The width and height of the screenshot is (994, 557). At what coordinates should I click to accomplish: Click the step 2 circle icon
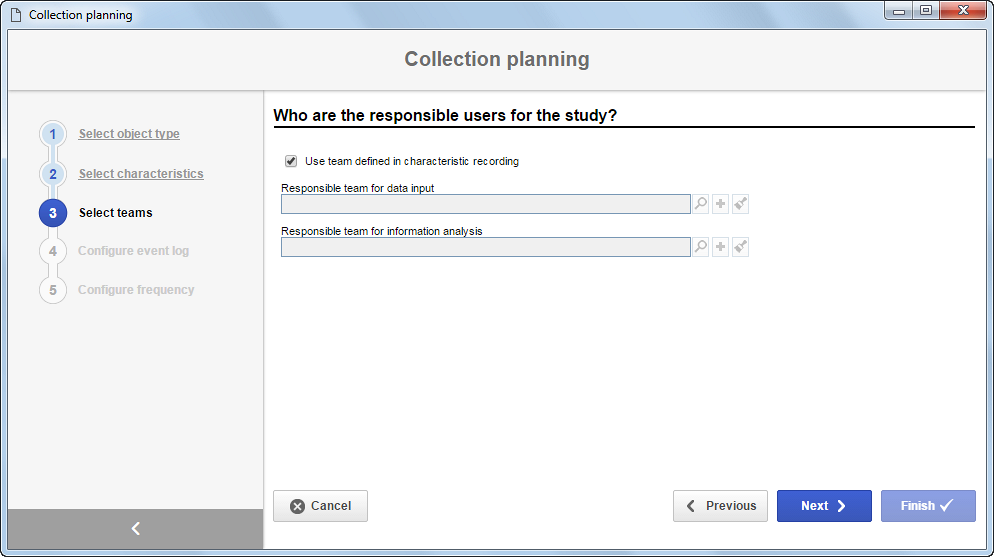53,174
